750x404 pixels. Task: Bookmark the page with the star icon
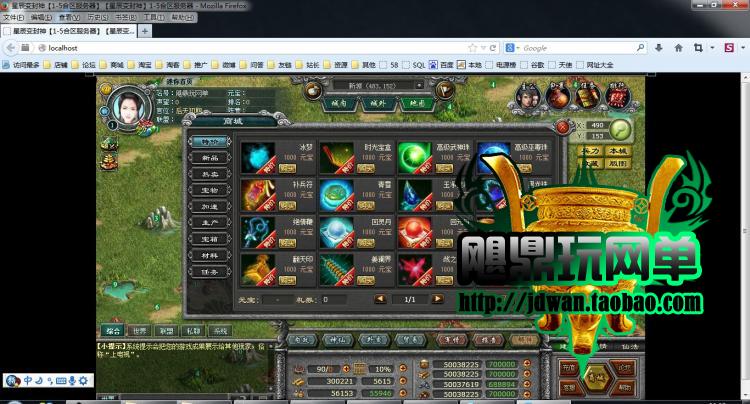[473, 48]
